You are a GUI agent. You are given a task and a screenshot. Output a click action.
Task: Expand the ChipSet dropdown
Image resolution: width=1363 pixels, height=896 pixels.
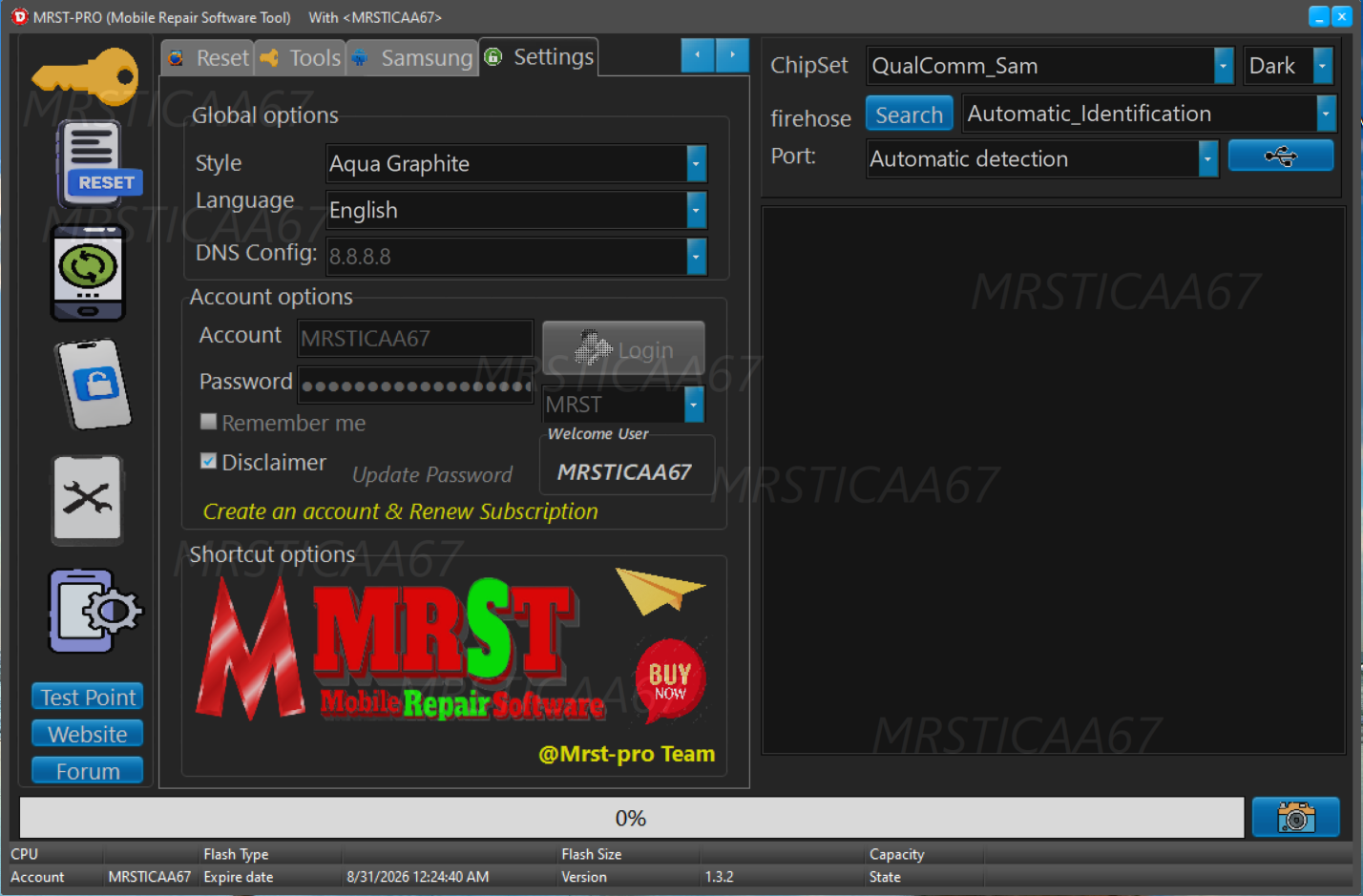pyautogui.click(x=1224, y=66)
